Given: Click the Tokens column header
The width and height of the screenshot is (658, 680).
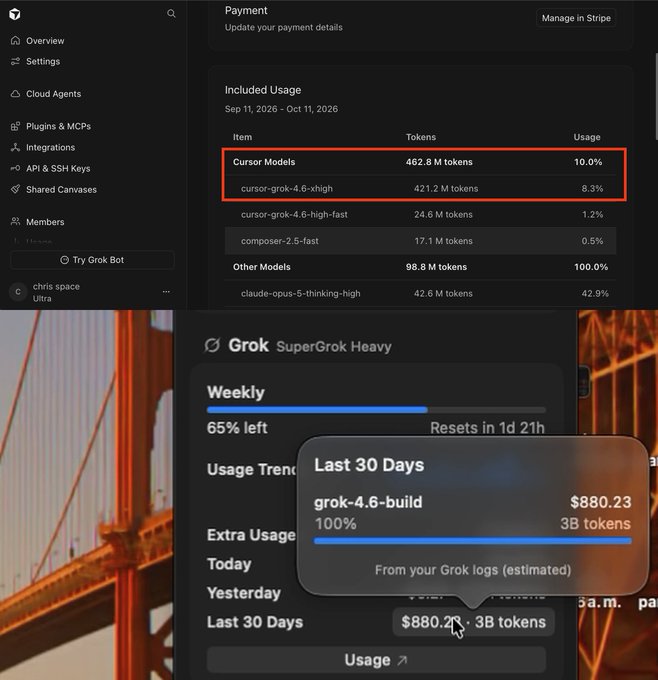Looking at the screenshot, I should (x=421, y=137).
